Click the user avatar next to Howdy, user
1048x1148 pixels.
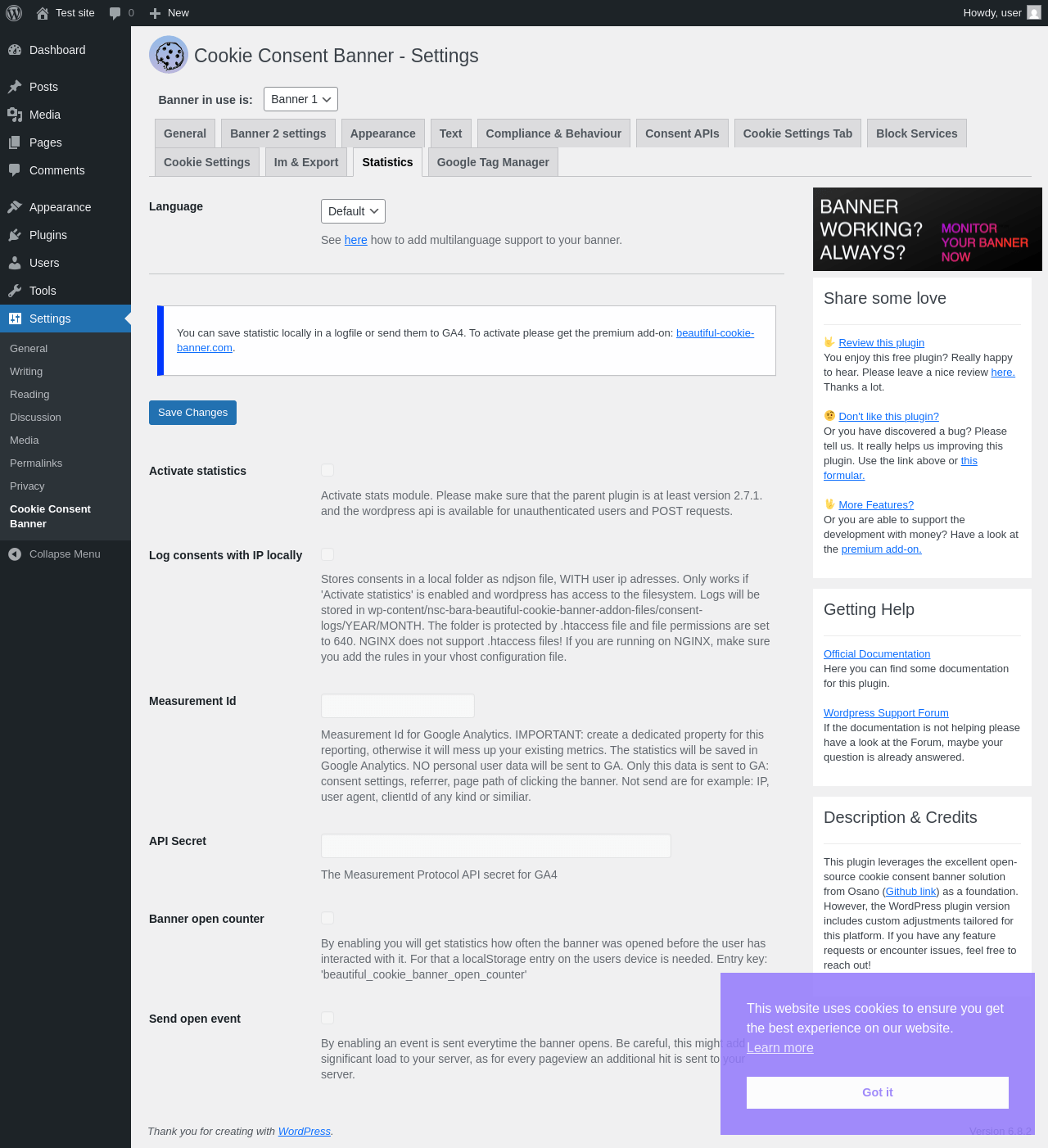[x=1034, y=12]
